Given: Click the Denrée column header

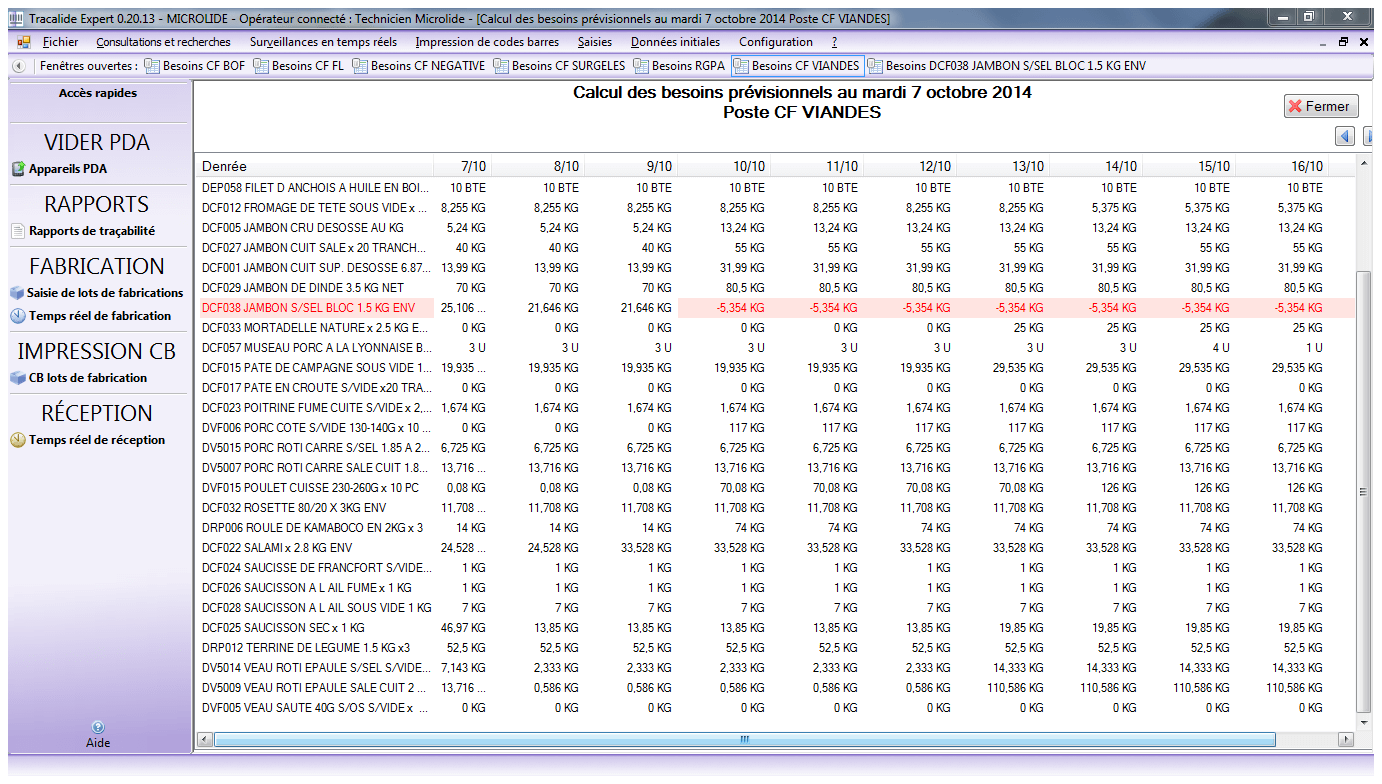Looking at the screenshot, I should (314, 166).
